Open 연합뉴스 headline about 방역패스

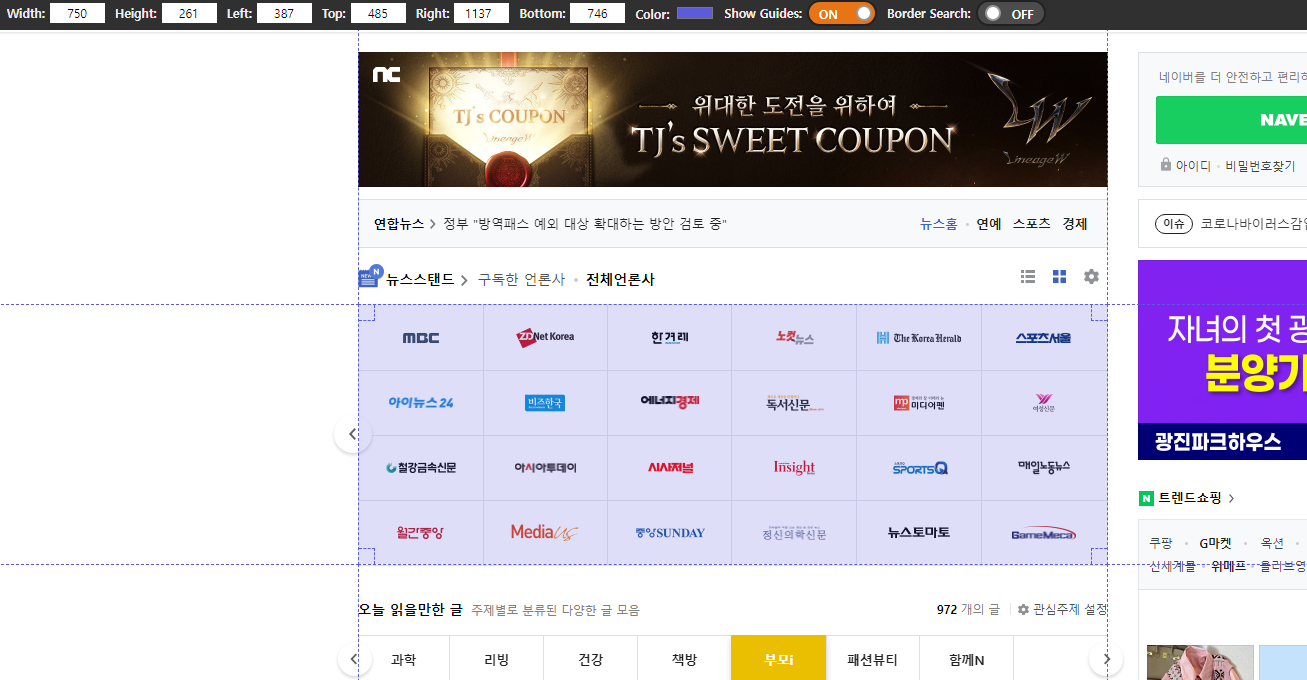pos(585,224)
